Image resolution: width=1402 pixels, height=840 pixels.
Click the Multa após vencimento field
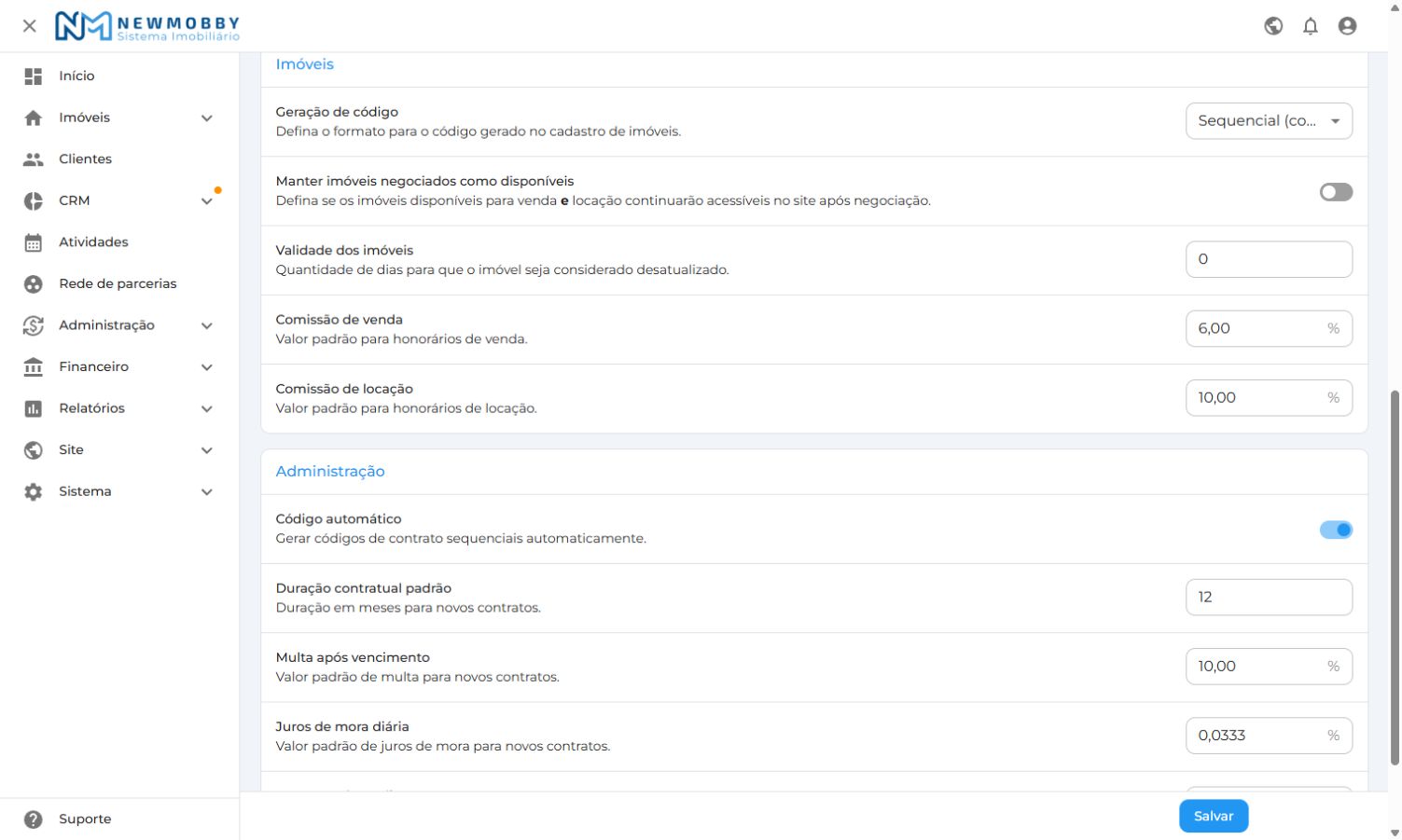coord(1269,666)
